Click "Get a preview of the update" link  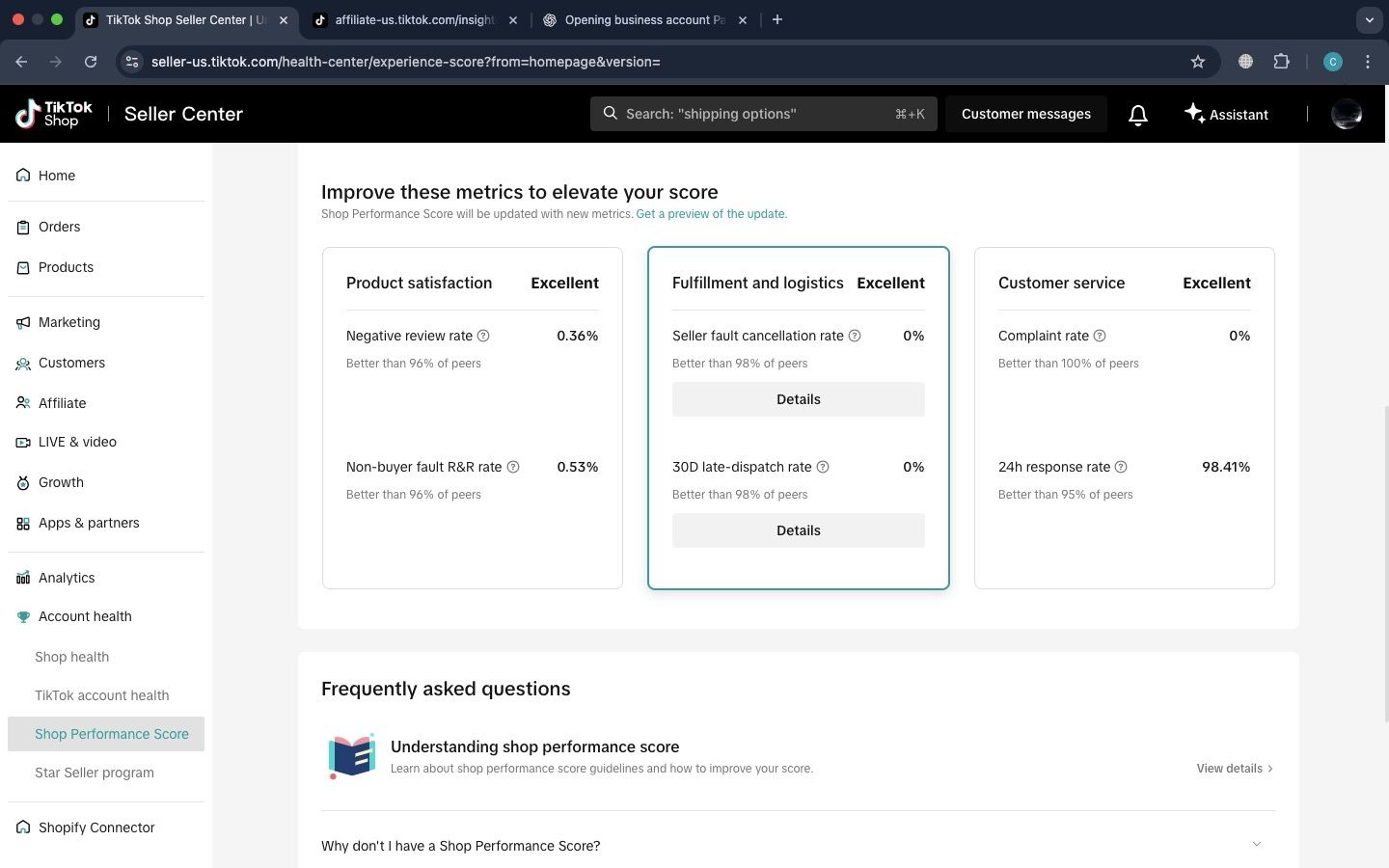click(711, 214)
